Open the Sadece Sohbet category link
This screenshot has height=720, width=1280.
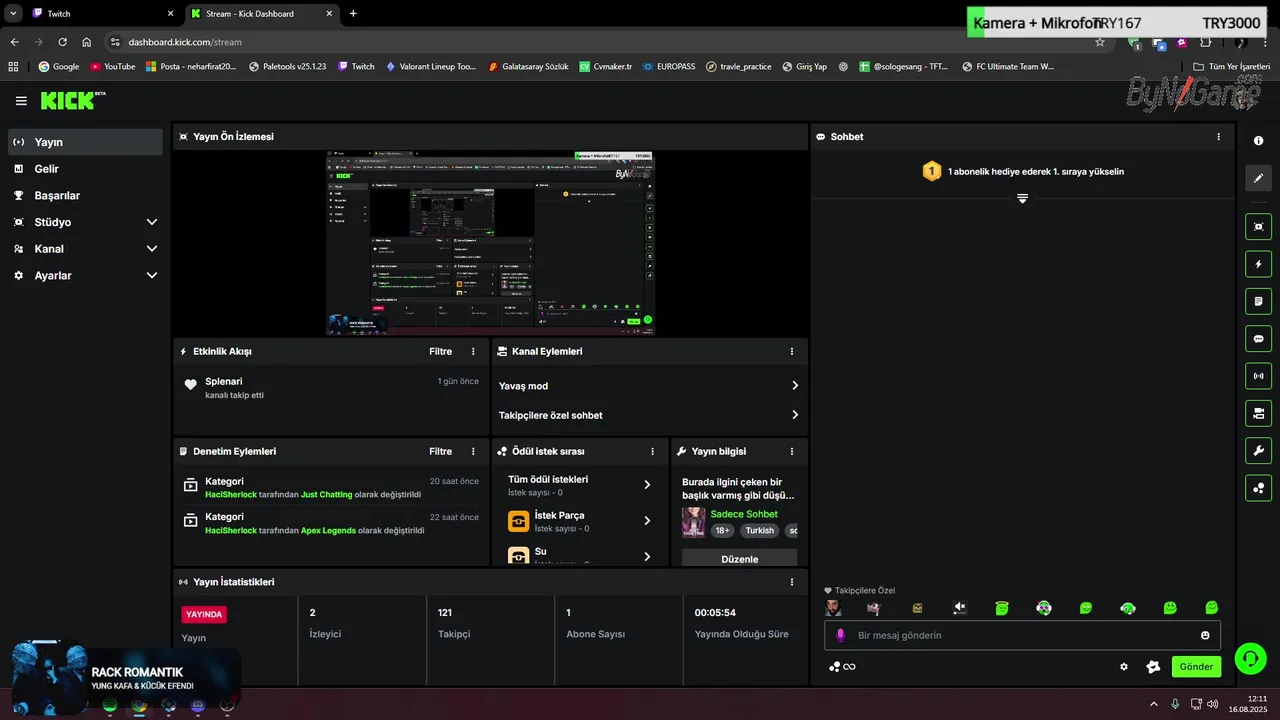click(x=744, y=514)
